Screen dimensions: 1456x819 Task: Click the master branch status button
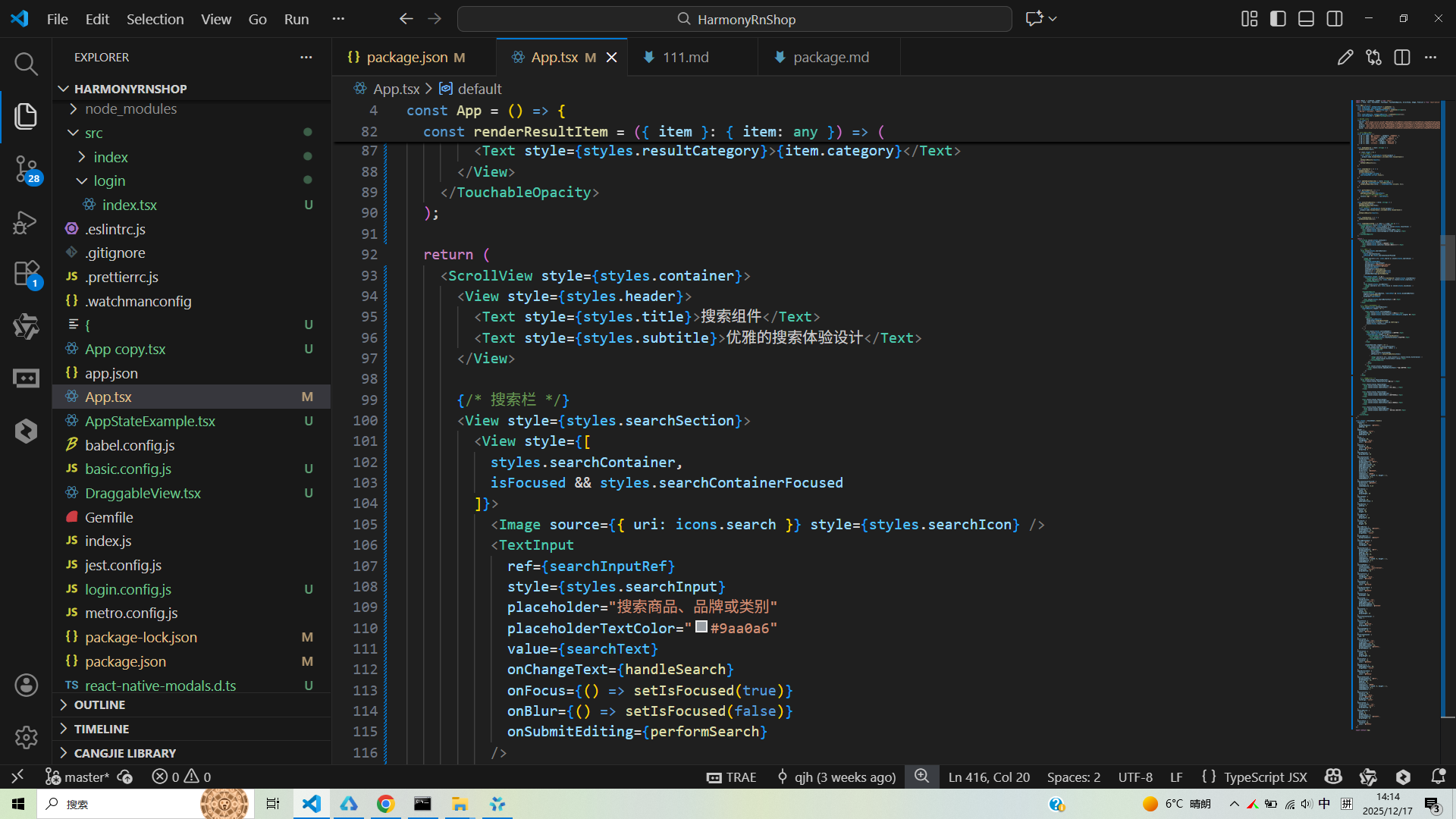78,777
